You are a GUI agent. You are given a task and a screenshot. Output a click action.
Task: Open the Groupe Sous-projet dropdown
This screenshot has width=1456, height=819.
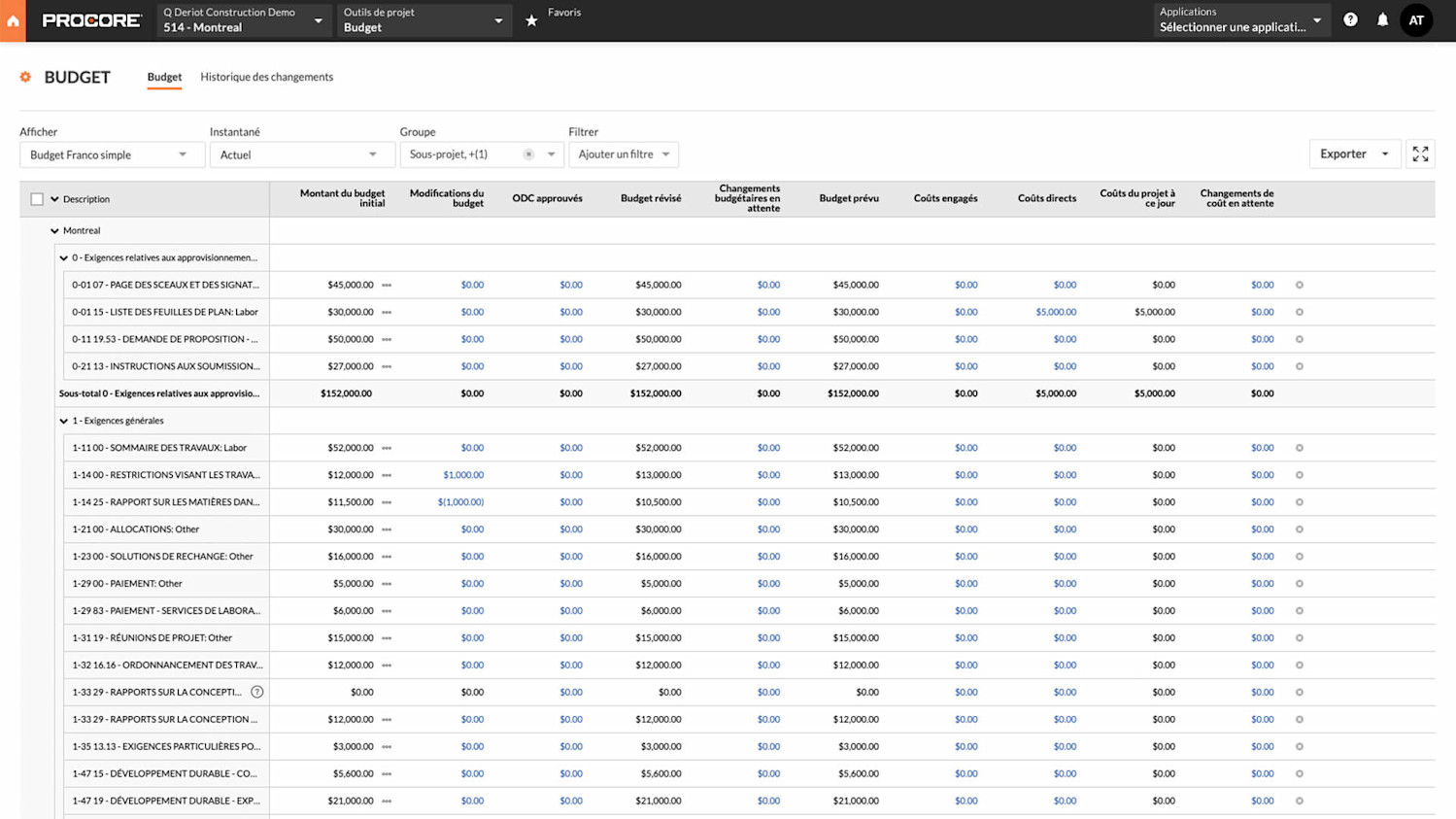coord(482,154)
